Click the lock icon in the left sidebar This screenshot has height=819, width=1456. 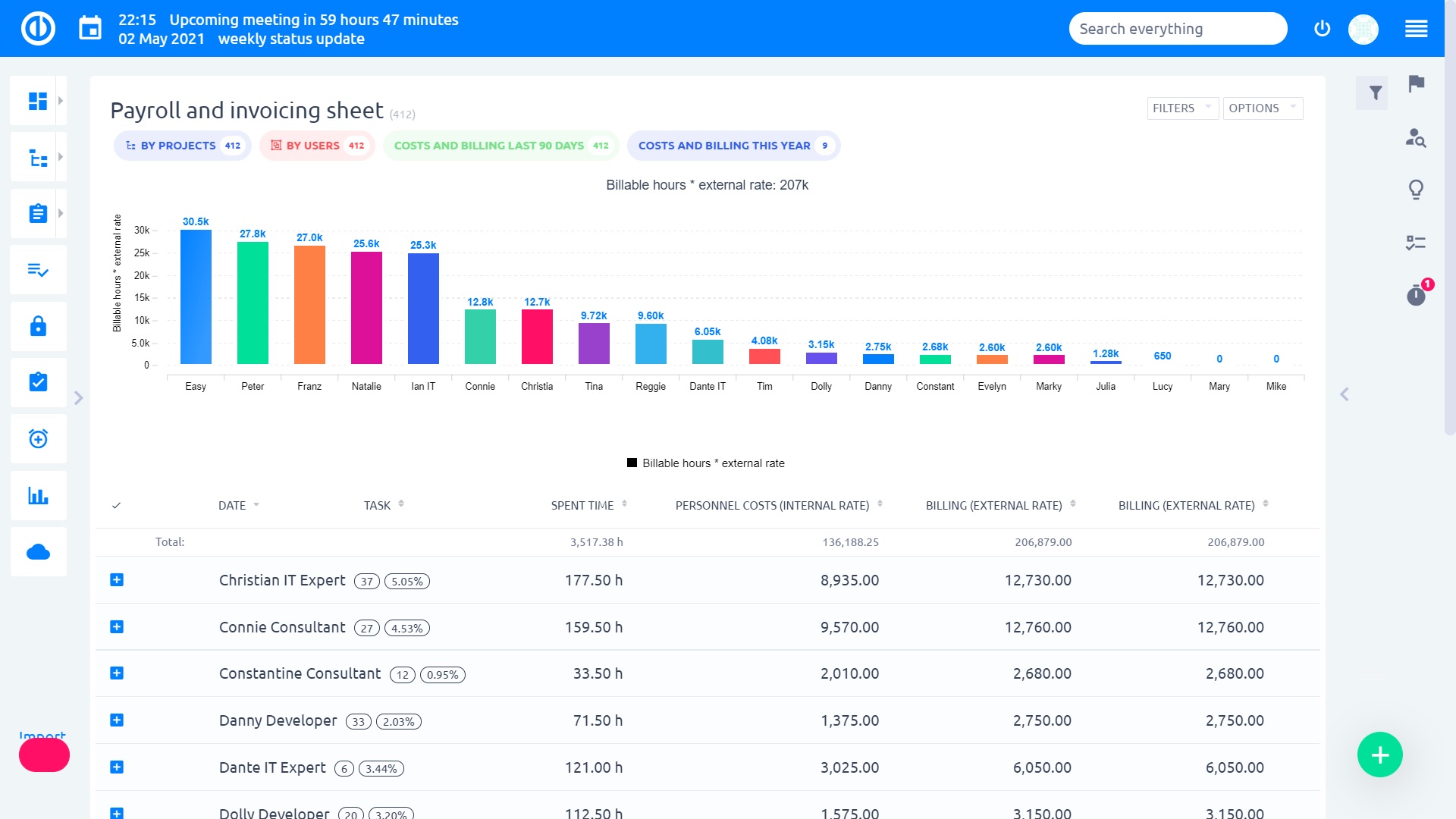[37, 326]
